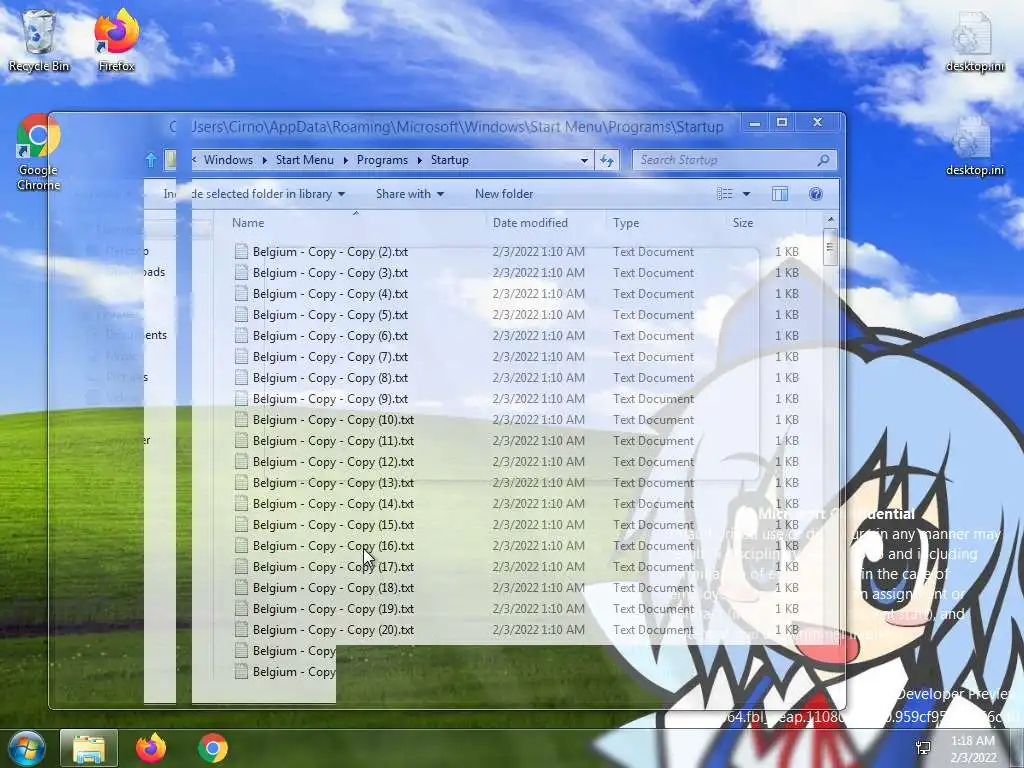1024x768 pixels.
Task: Click the scrollbar up arrow in file list
Action: tap(830, 220)
